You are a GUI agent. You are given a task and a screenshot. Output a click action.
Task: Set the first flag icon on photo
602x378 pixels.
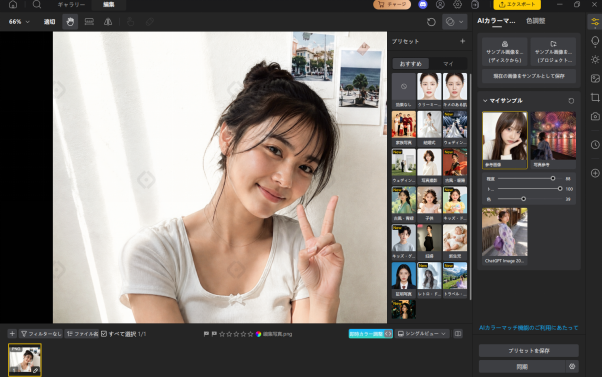[x=206, y=334]
